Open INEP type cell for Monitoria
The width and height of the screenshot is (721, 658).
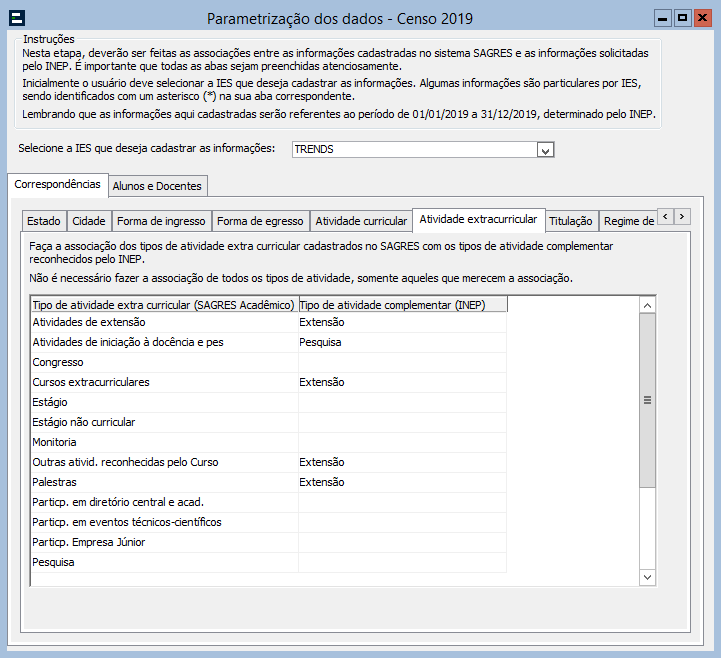(402, 442)
